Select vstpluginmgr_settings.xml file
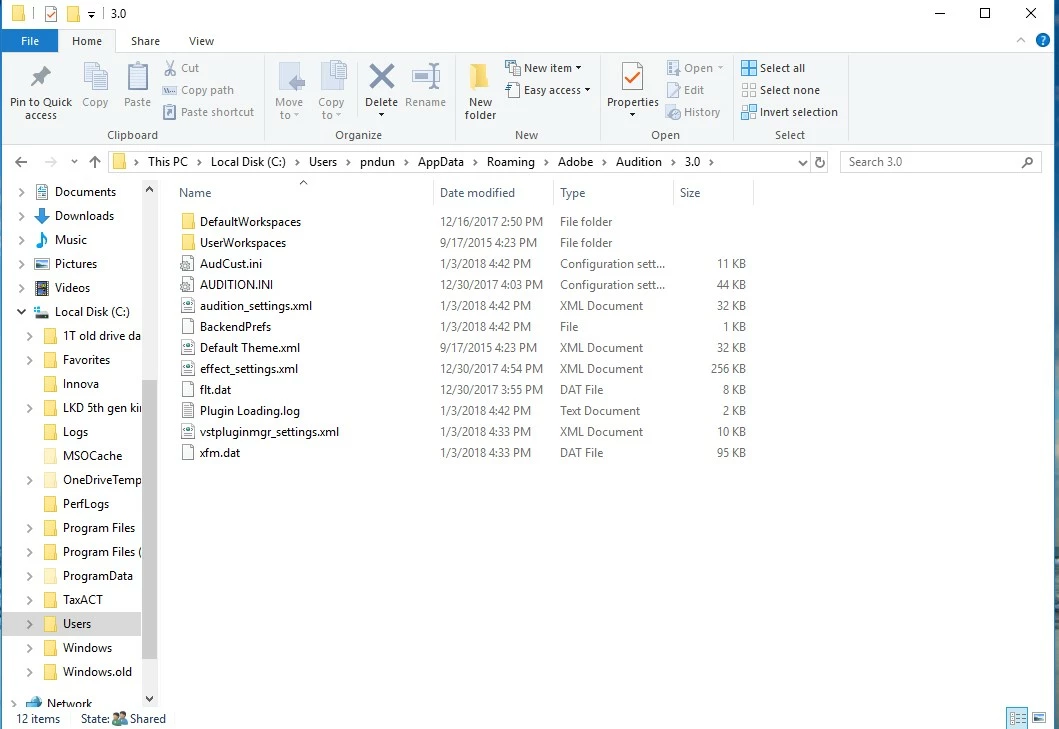Screen dimensions: 1059x729 (269, 432)
